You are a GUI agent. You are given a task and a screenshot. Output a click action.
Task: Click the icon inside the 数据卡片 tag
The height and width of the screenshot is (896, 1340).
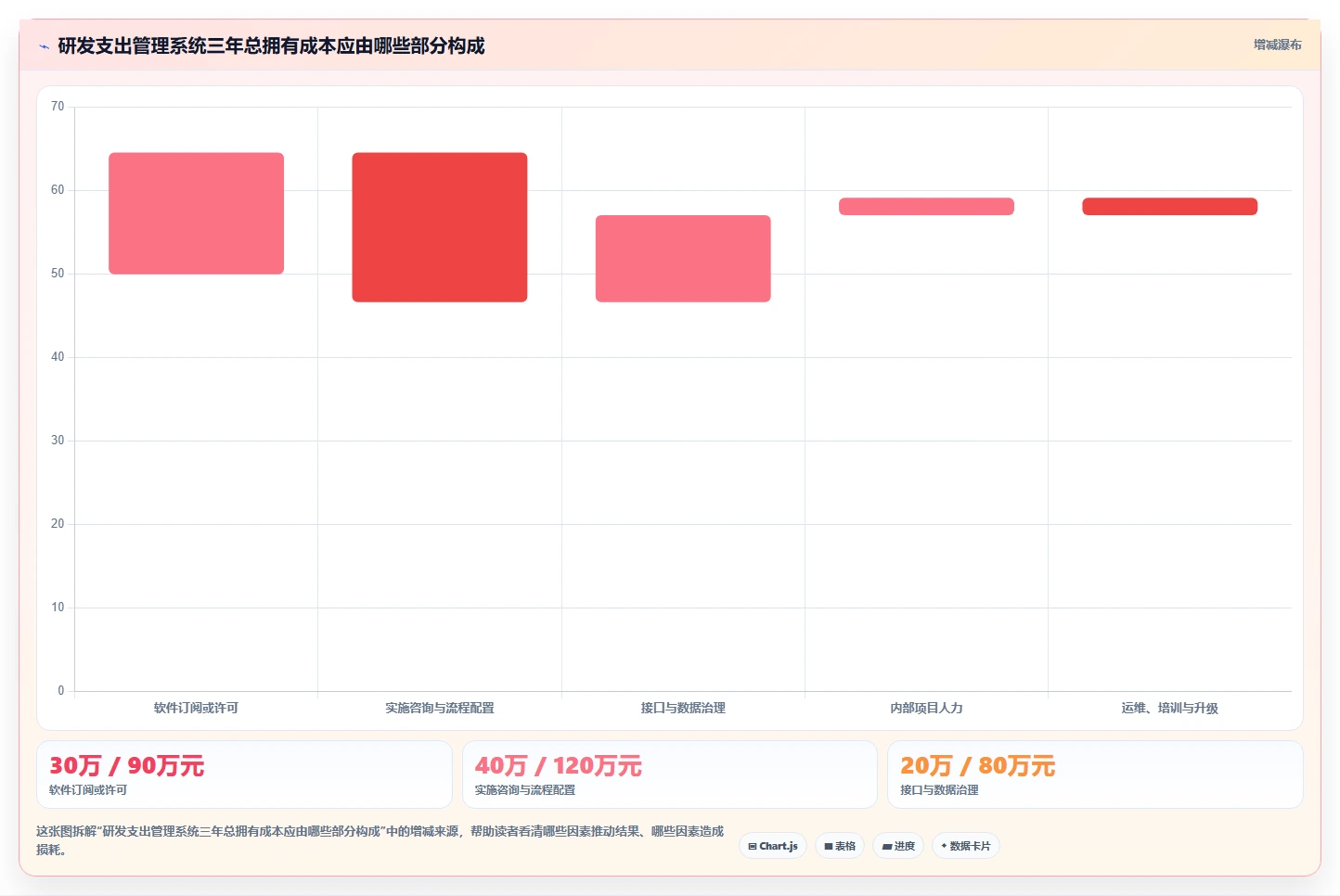point(945,846)
